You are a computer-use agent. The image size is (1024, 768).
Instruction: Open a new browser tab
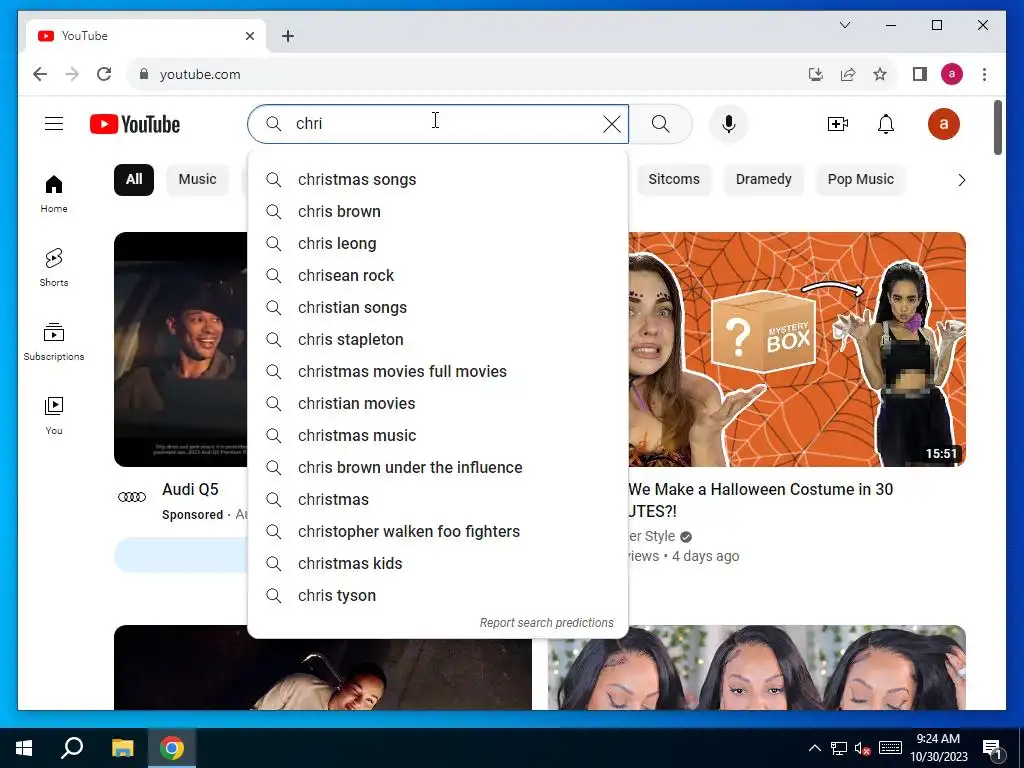tap(287, 36)
